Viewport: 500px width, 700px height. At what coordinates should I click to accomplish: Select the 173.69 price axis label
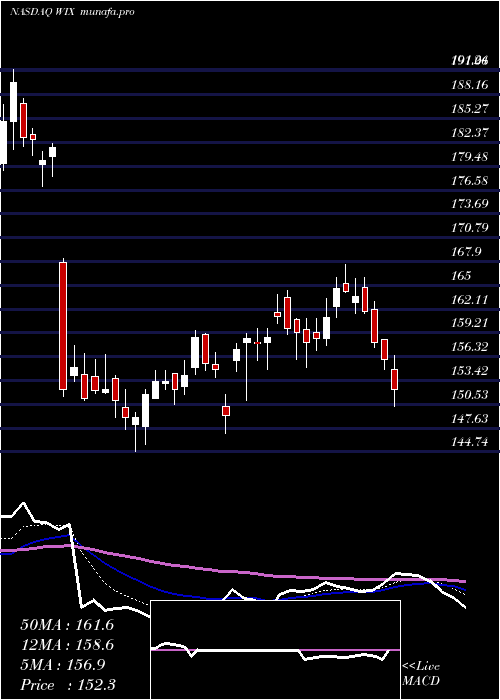[468, 205]
